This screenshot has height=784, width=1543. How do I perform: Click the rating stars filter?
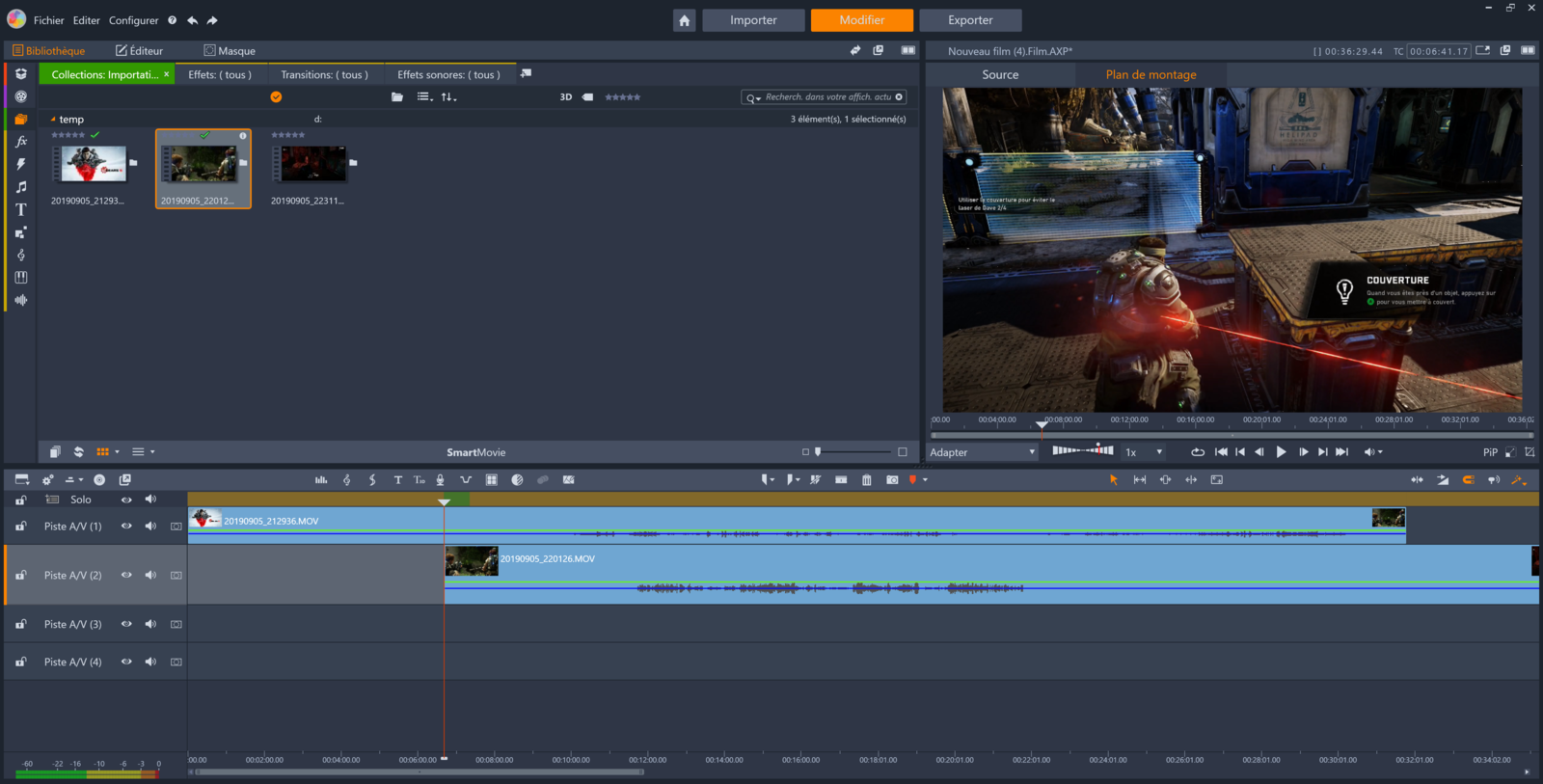(x=622, y=96)
